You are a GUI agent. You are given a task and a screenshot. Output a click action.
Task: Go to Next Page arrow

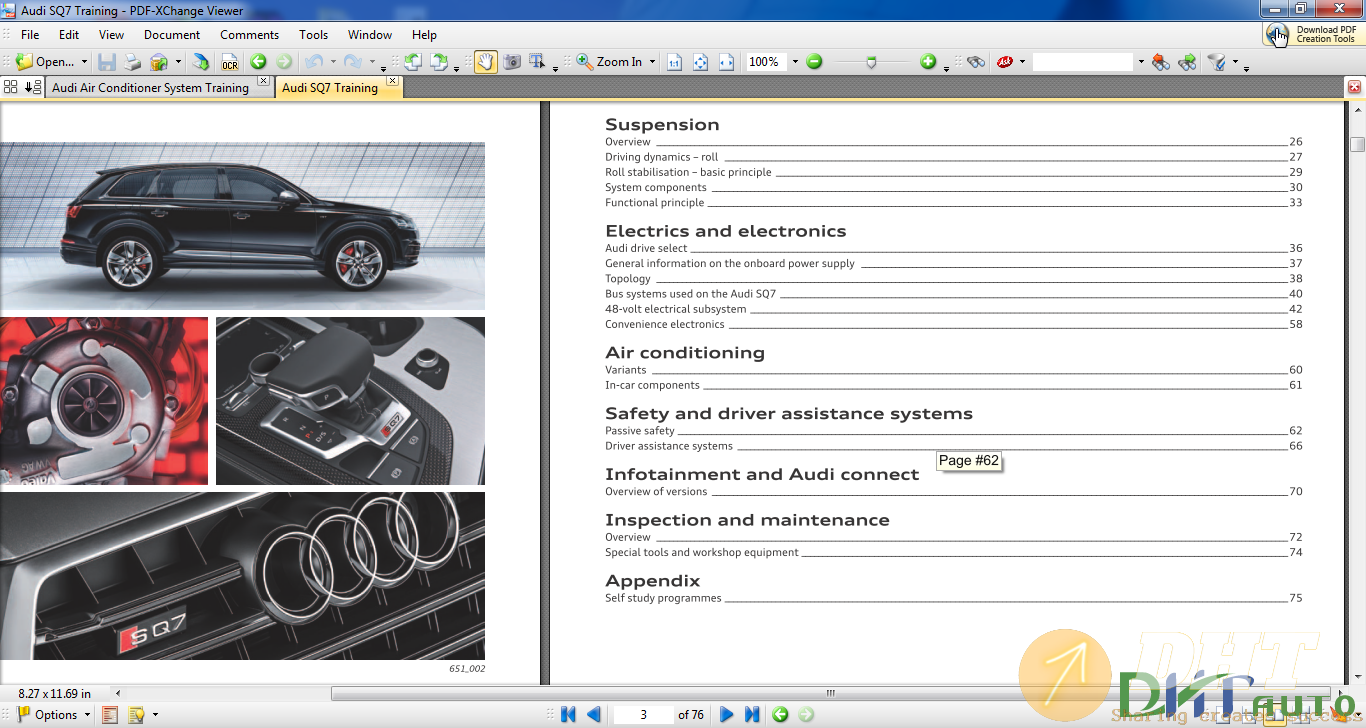click(x=727, y=714)
